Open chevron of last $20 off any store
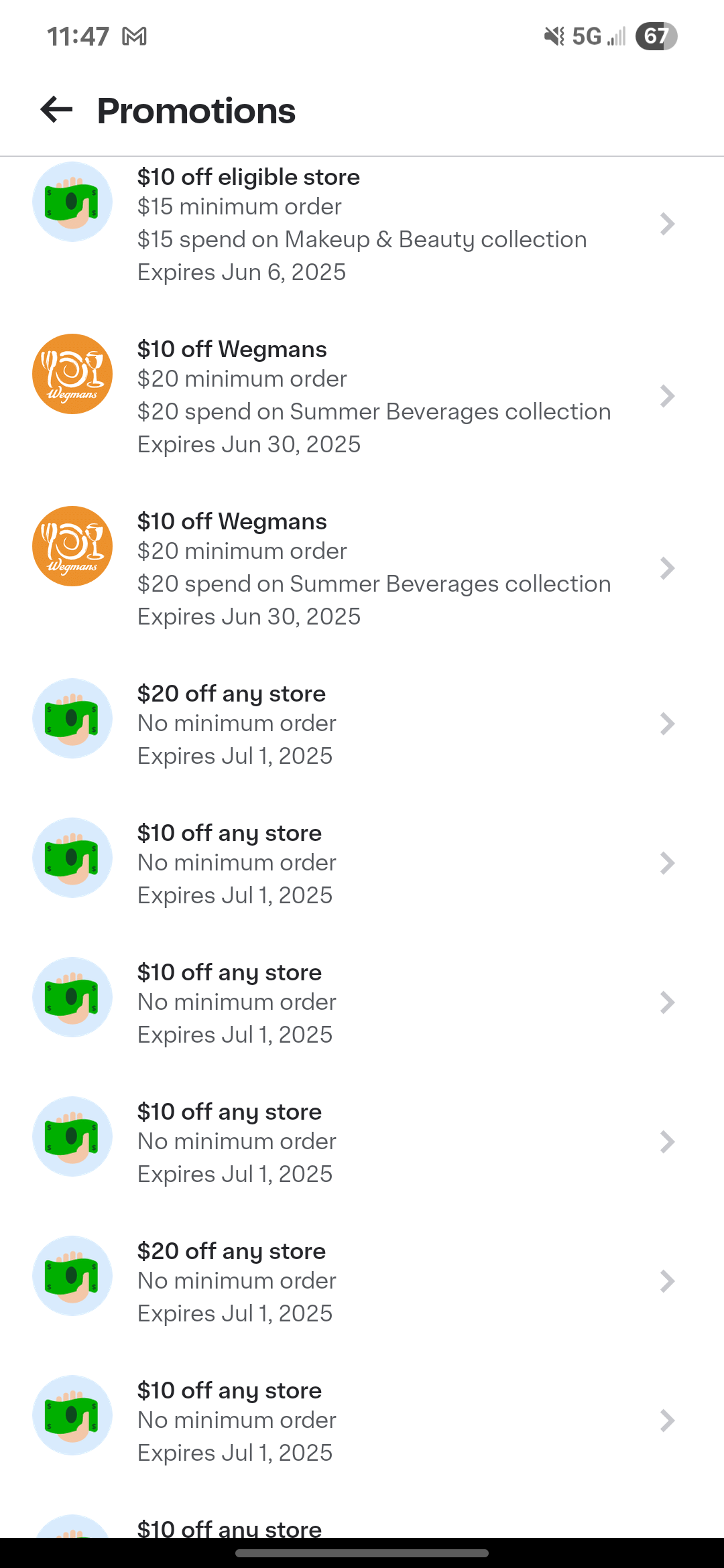The image size is (724, 1568). (667, 1281)
